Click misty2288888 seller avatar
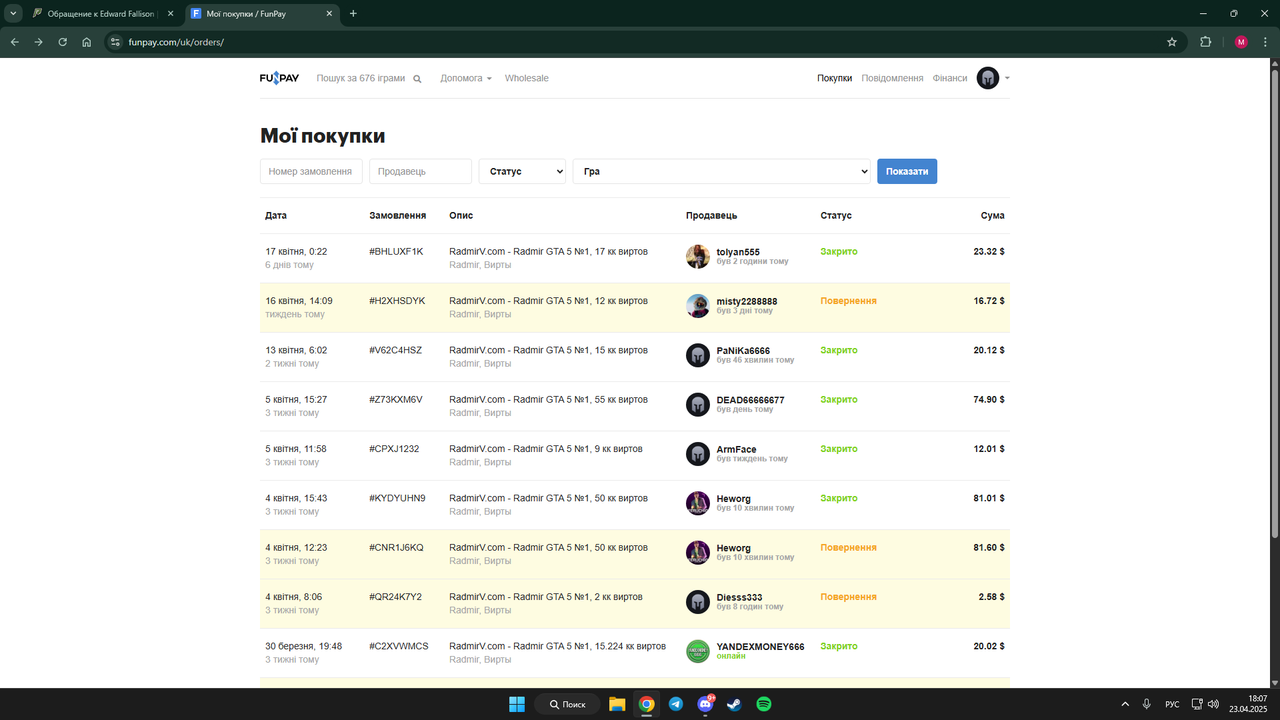The width and height of the screenshot is (1280, 720). [698, 306]
